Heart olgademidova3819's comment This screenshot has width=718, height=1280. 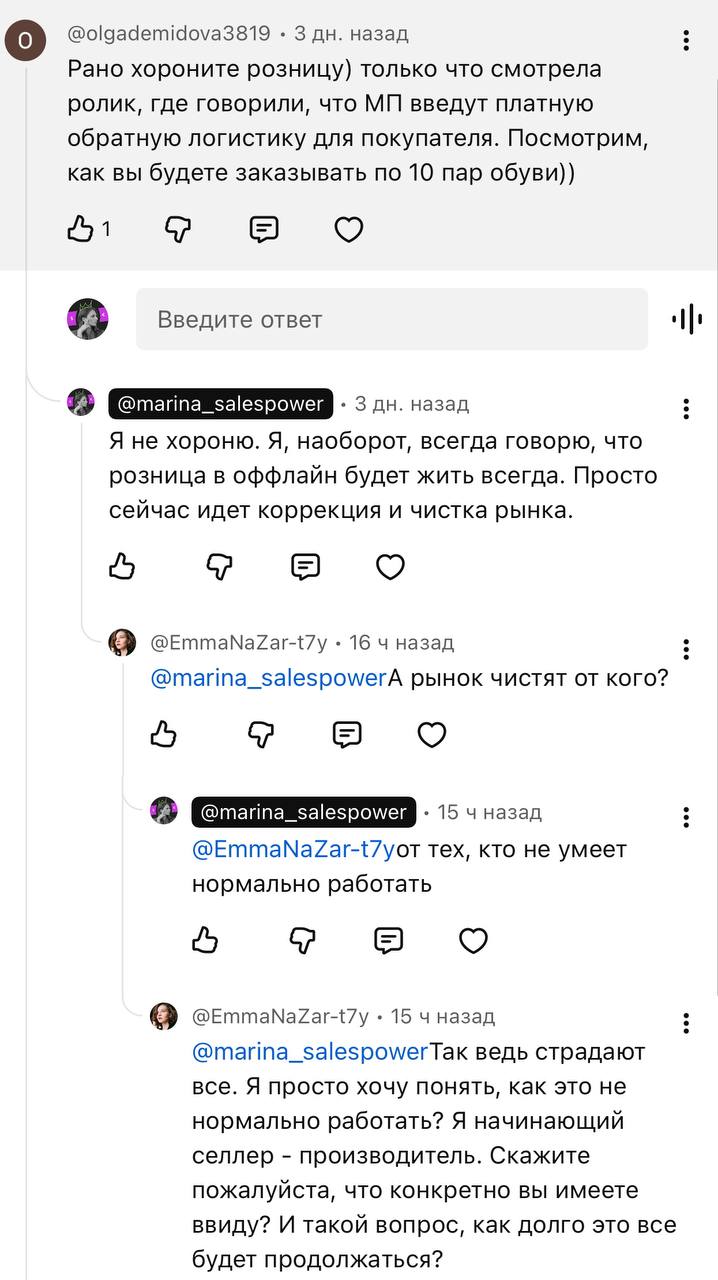tap(348, 230)
